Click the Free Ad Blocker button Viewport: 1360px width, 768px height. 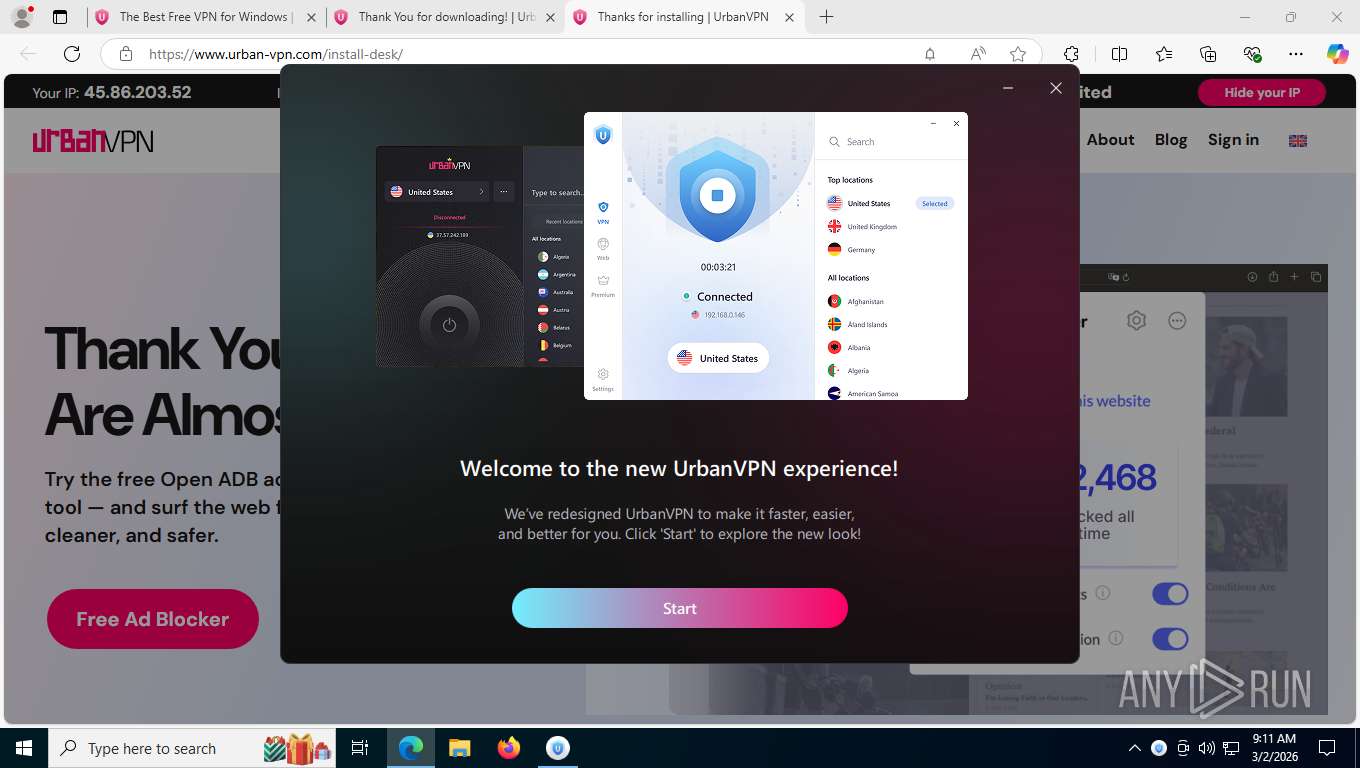click(153, 619)
